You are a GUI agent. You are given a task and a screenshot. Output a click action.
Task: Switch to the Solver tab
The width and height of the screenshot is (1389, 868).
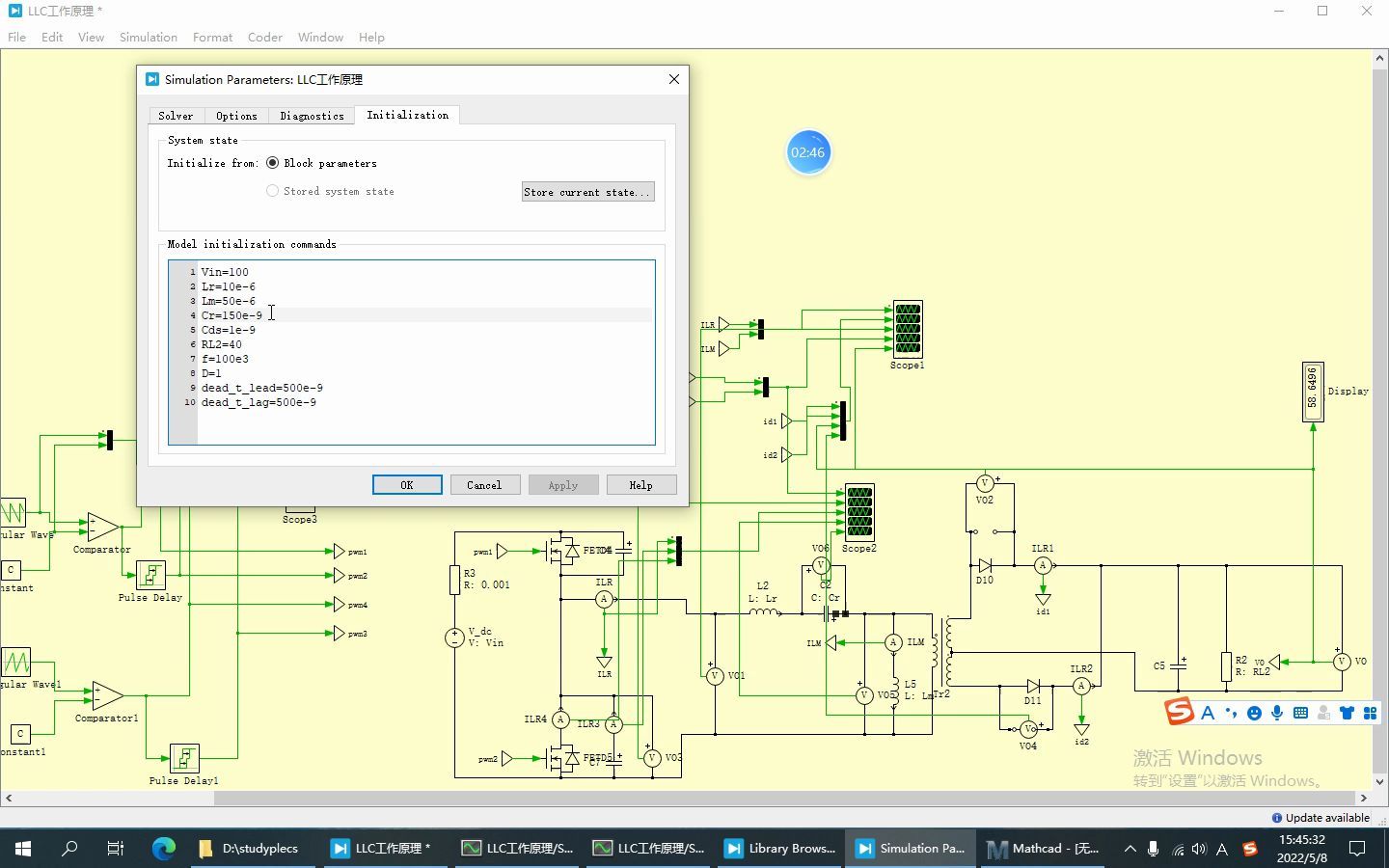pos(176,116)
